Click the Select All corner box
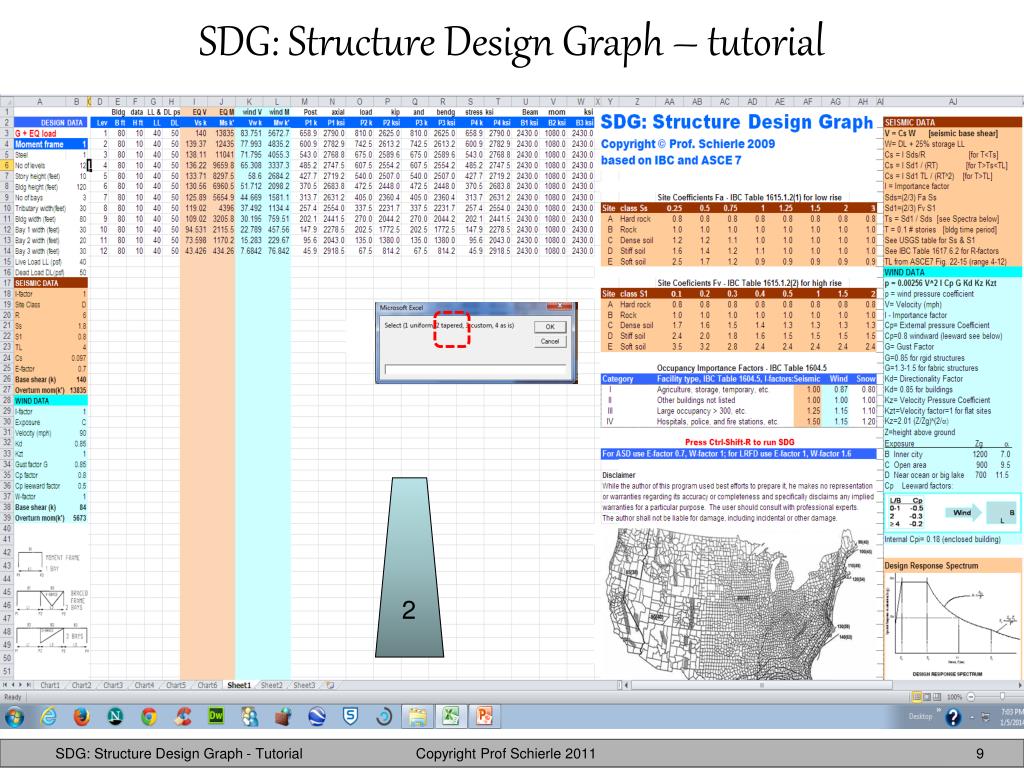This screenshot has width=1024, height=768. coord(7,102)
